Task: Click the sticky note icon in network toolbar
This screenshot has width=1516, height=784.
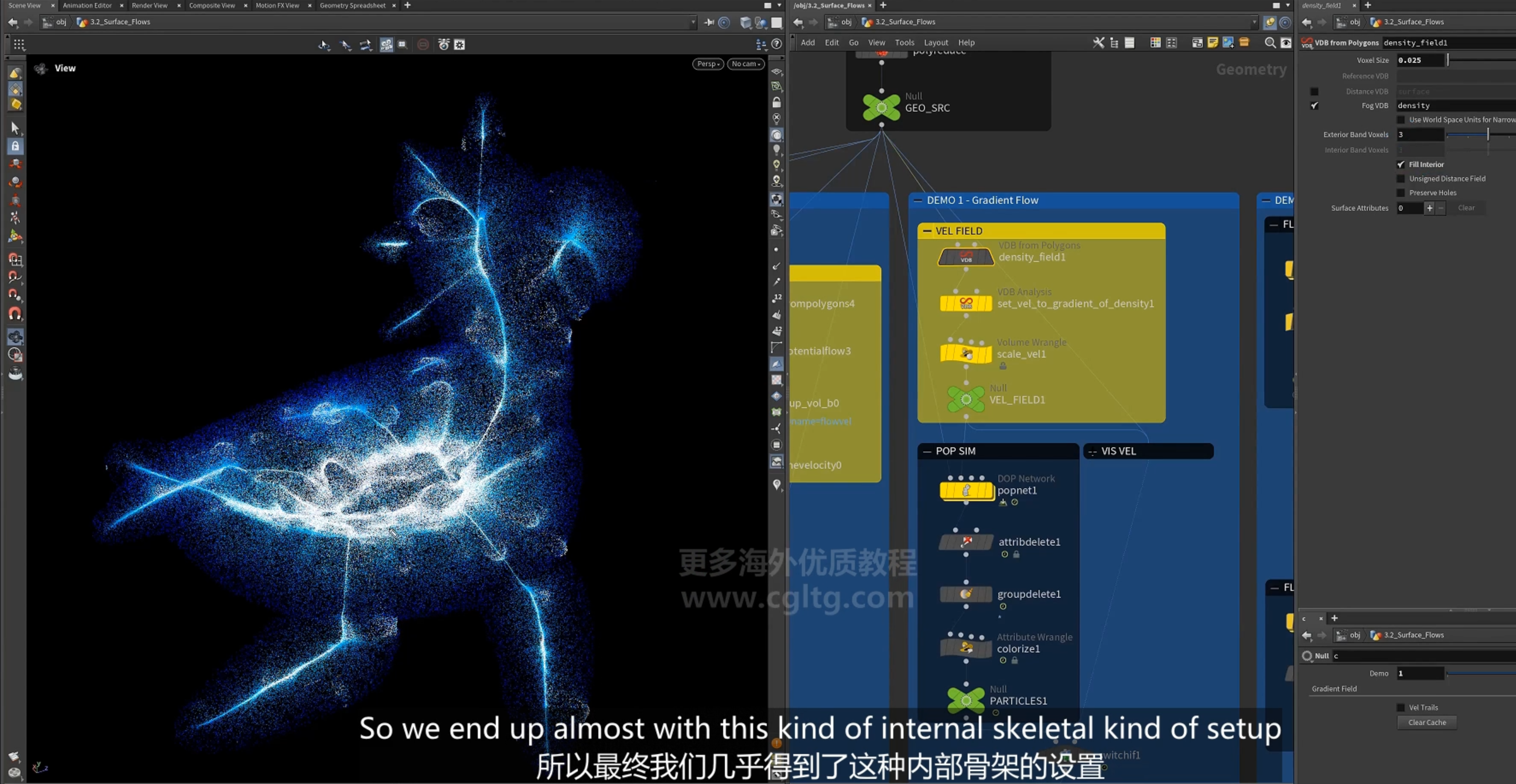Action: [1212, 42]
